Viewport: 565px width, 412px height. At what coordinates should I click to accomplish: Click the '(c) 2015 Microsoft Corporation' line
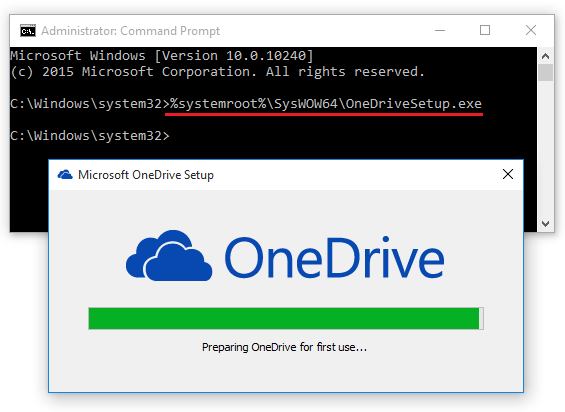[218, 72]
